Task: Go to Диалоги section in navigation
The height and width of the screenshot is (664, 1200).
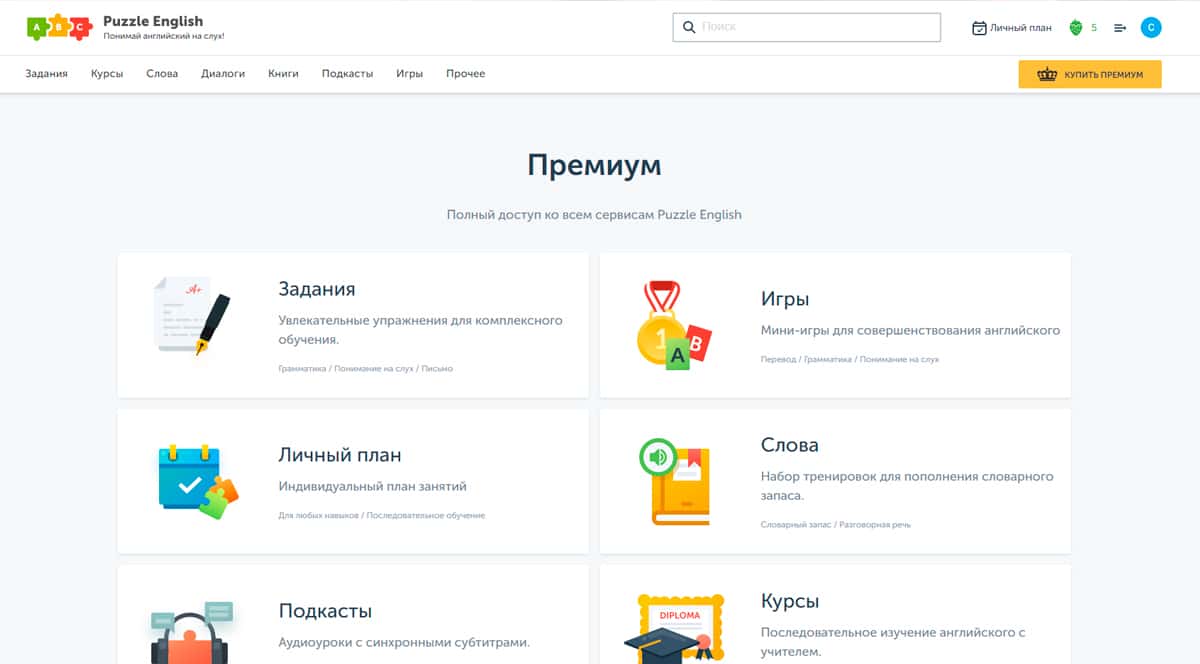Action: [x=223, y=74]
